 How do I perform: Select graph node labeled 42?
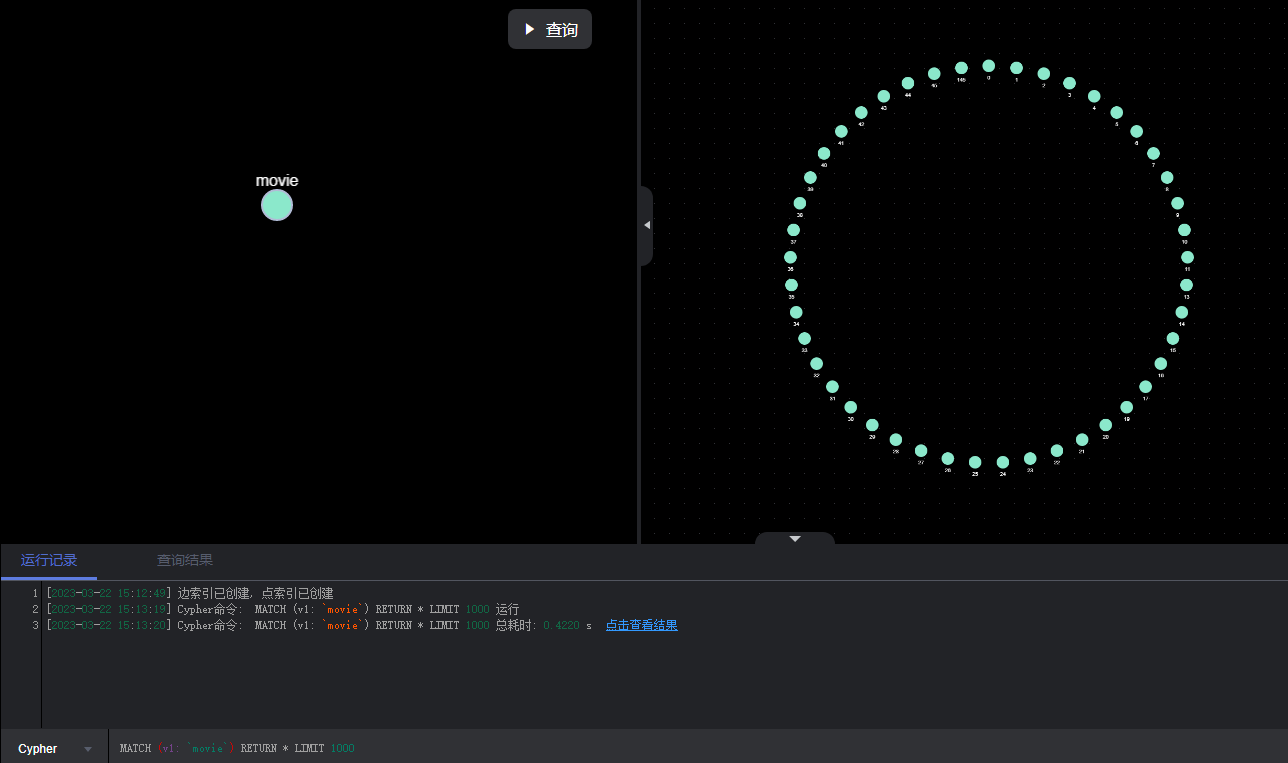coord(861,113)
